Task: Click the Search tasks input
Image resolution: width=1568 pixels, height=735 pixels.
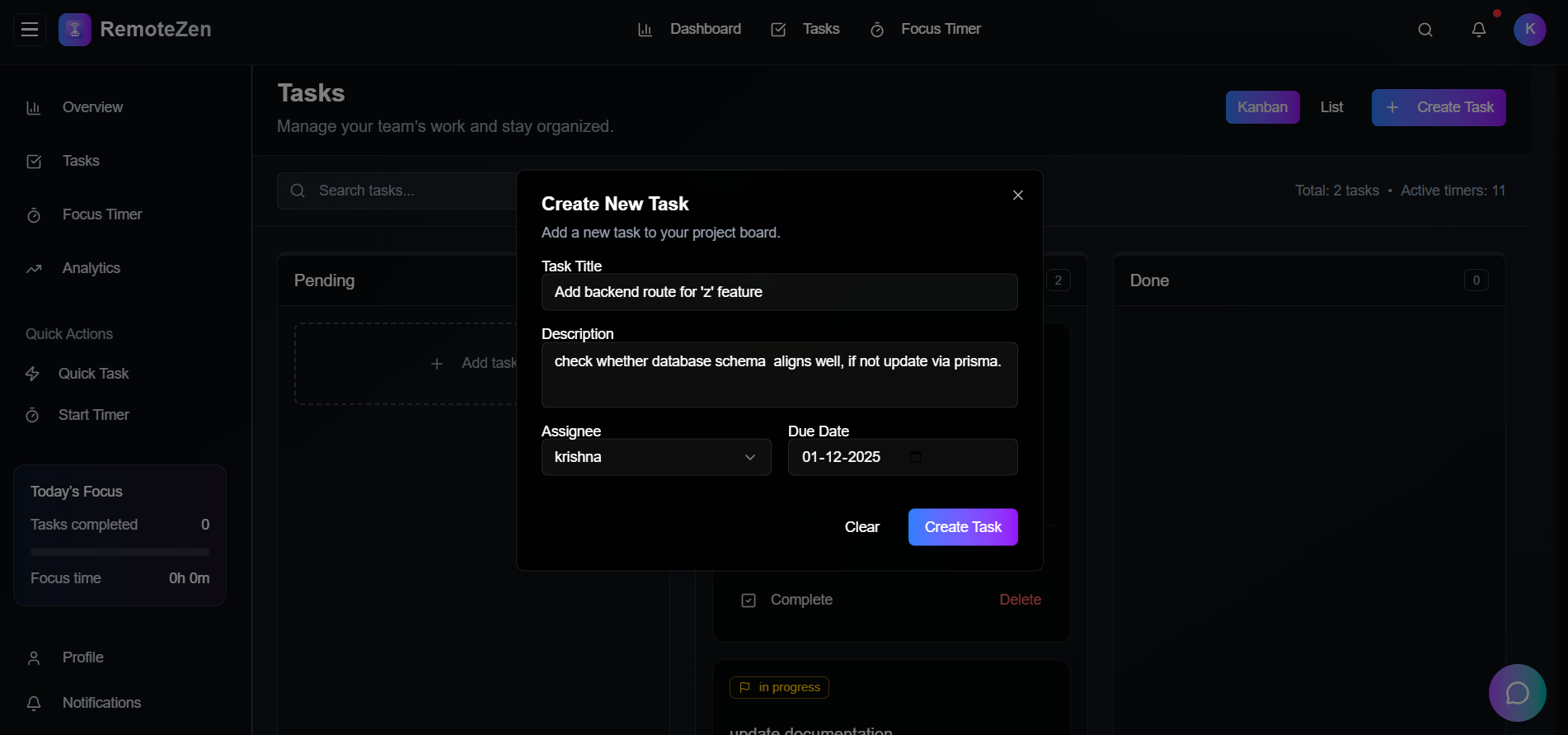Action: [397, 191]
